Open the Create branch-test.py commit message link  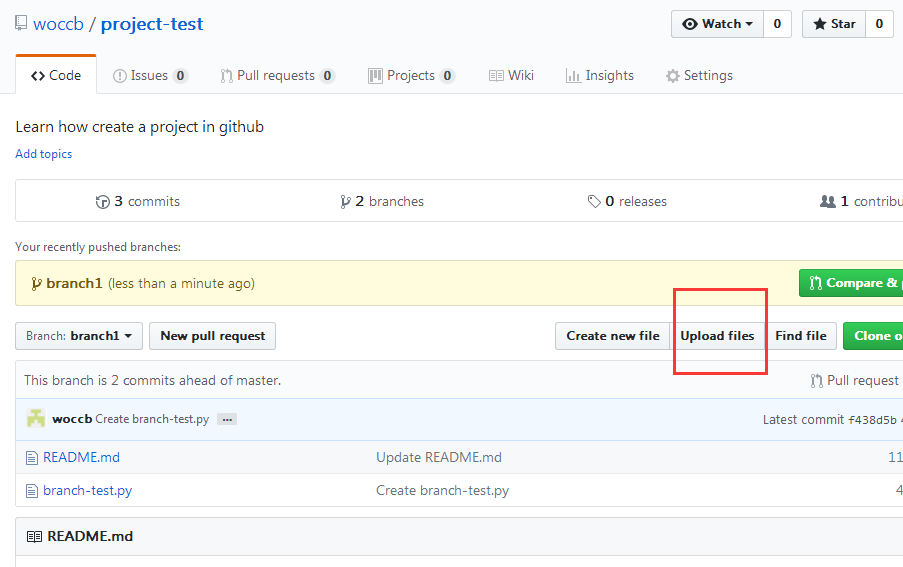152,419
